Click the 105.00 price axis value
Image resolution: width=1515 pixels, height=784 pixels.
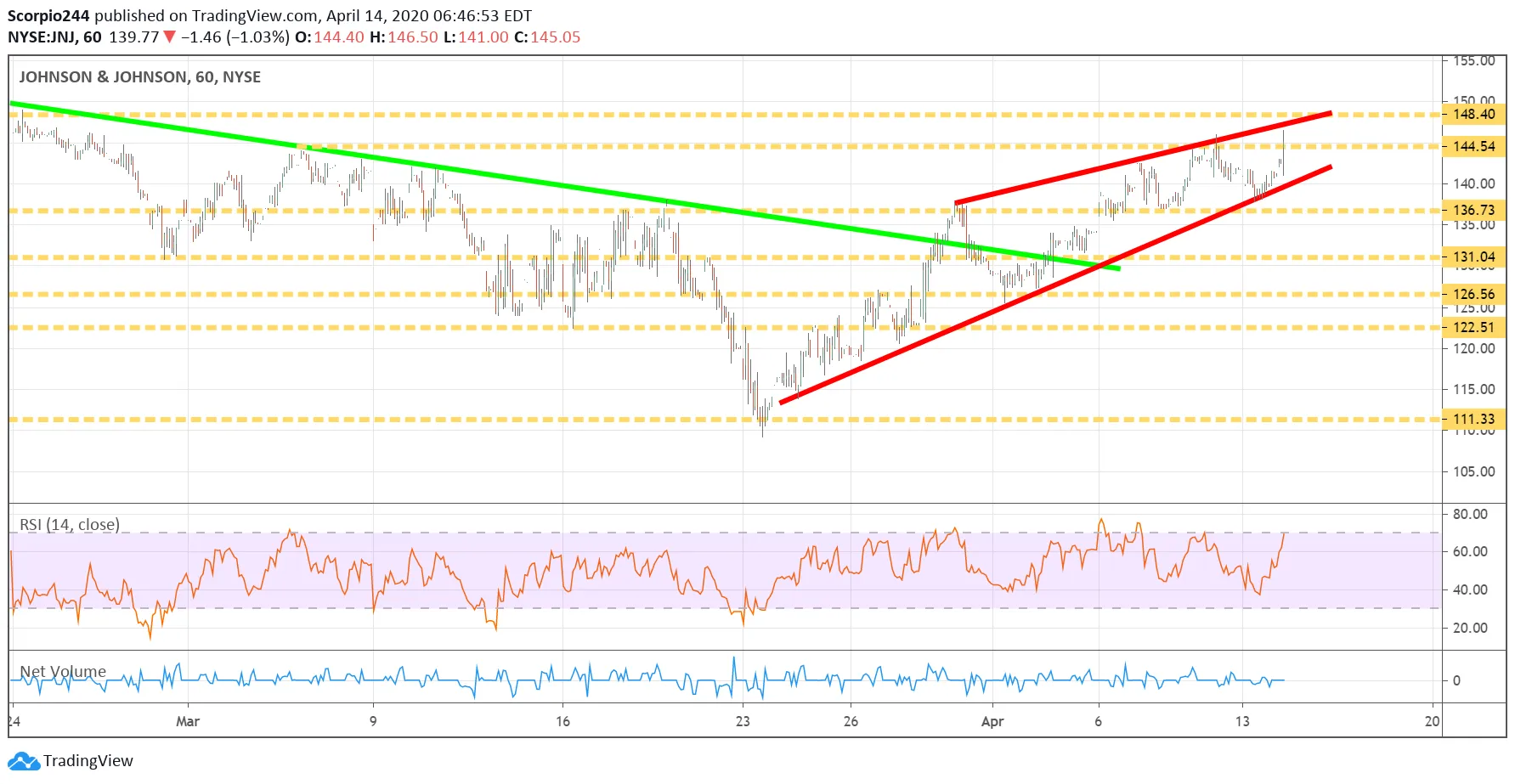(1474, 471)
